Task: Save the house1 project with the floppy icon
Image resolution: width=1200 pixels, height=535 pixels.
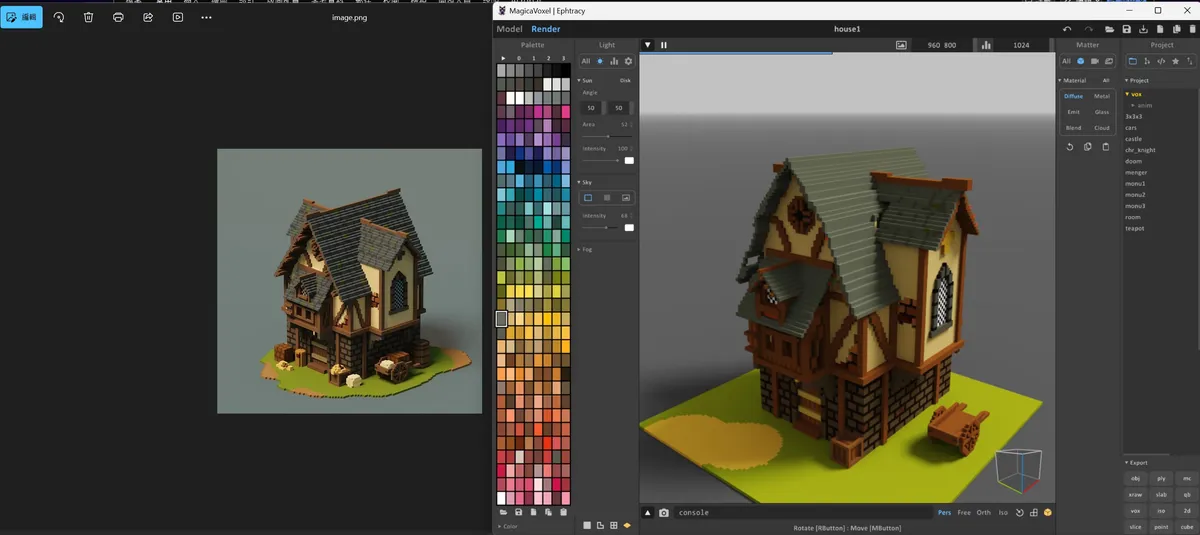Action: [1127, 29]
